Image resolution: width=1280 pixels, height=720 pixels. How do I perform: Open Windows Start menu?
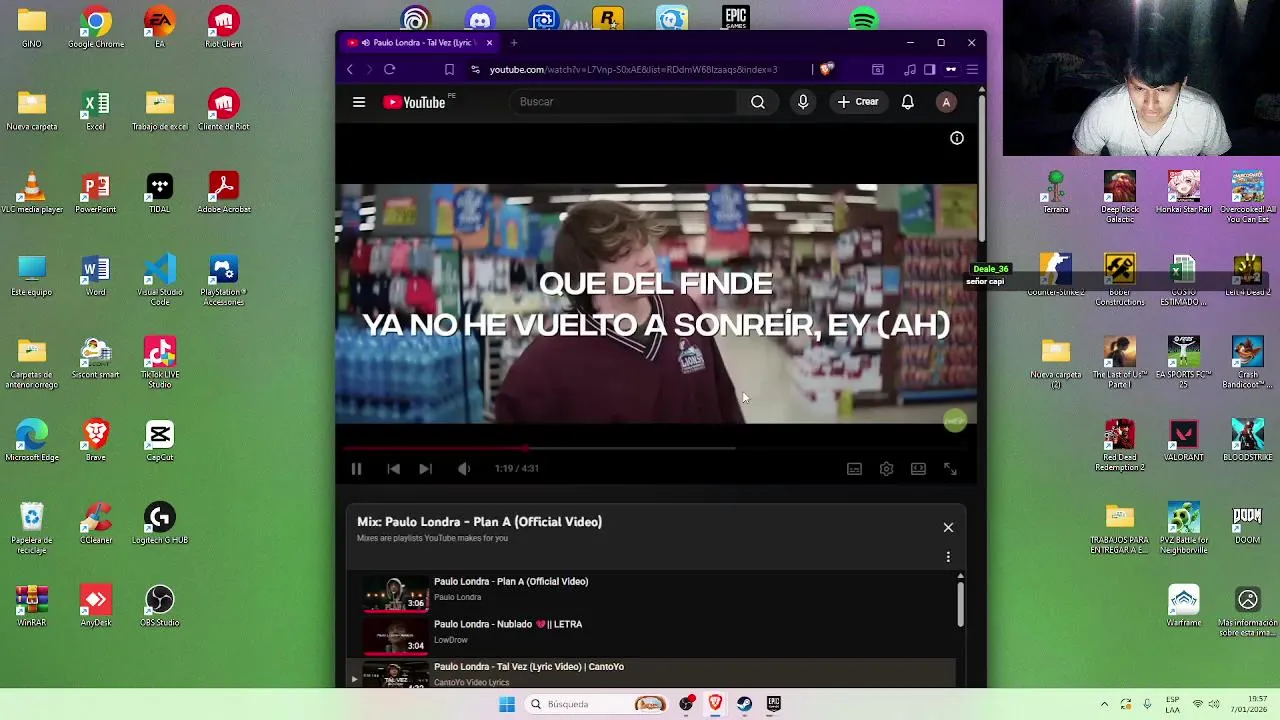[x=507, y=704]
